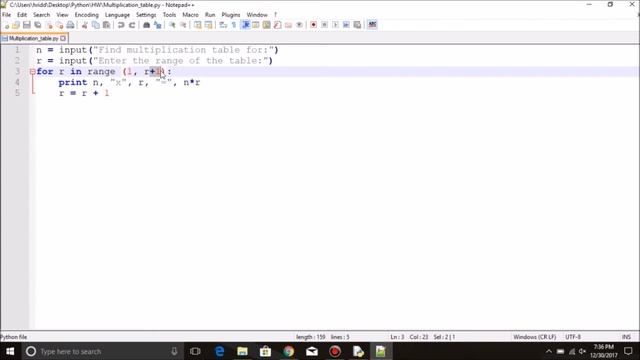Copy selection using the toolbar Copy icon
Screen dimensions: 640x360
96,25
